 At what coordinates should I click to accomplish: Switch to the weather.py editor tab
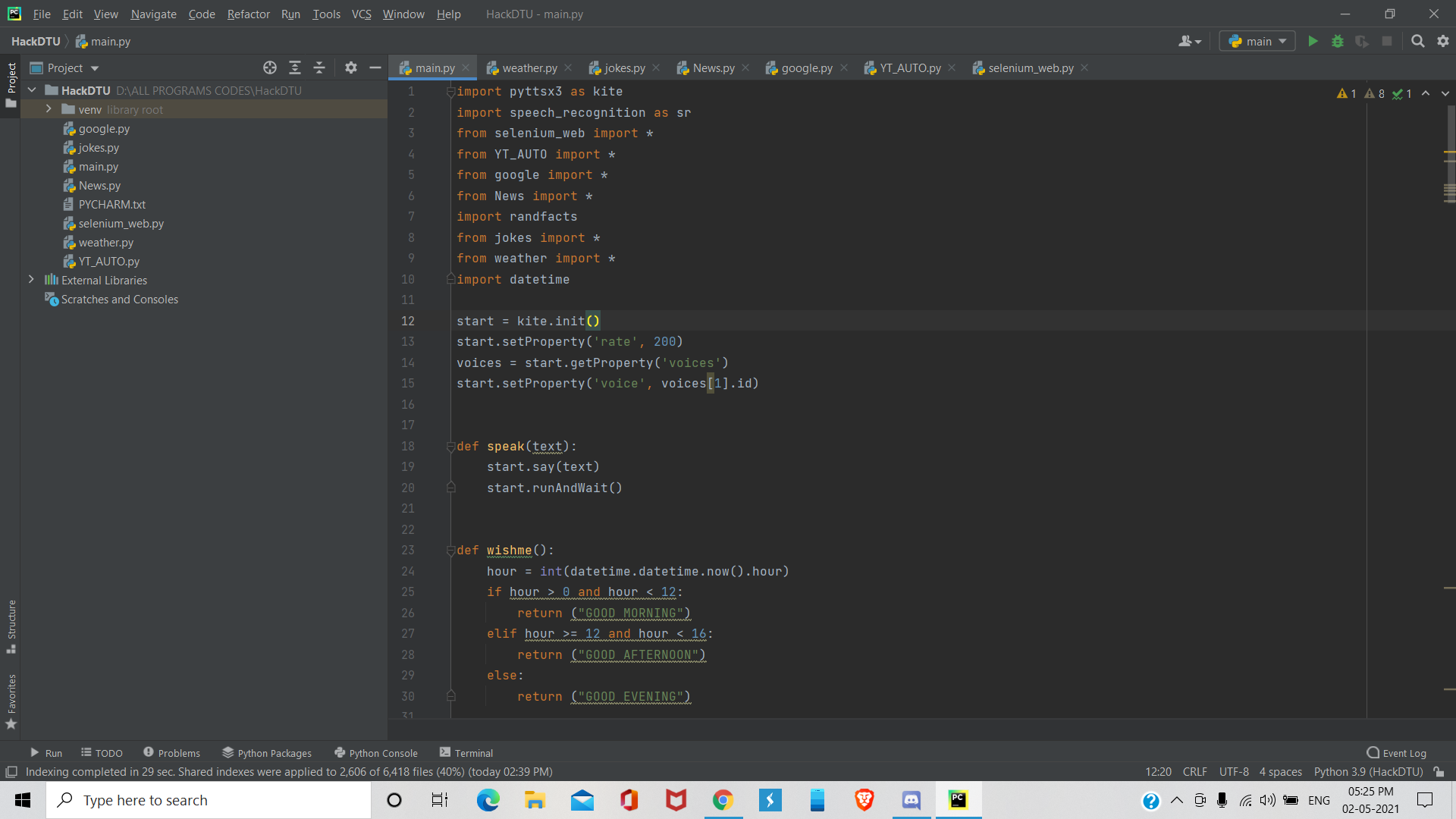click(x=529, y=68)
